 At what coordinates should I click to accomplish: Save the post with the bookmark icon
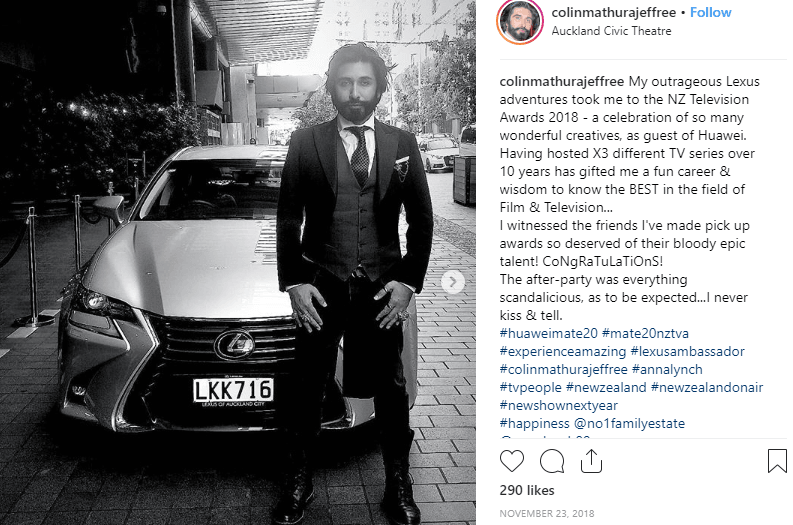coord(777,461)
